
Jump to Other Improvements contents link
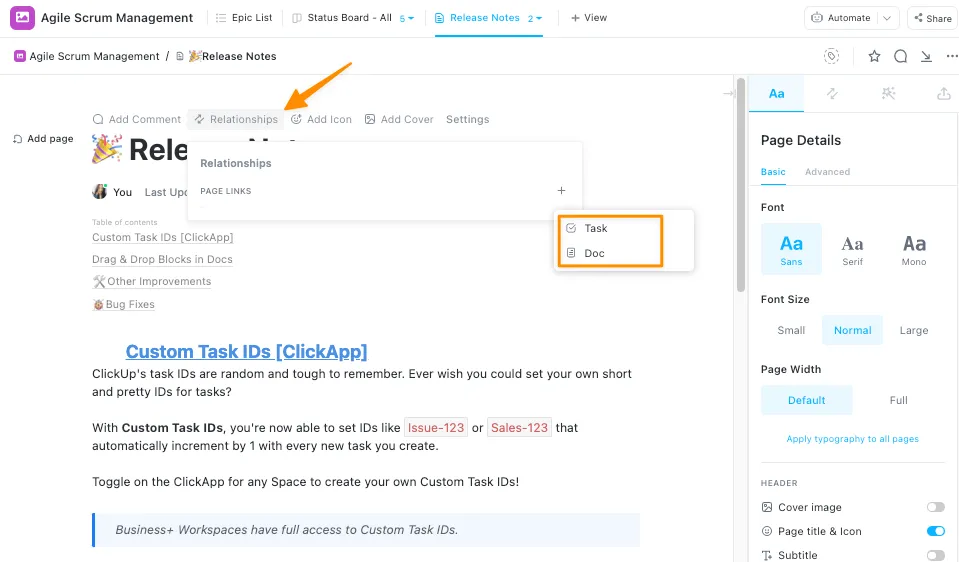(x=152, y=281)
